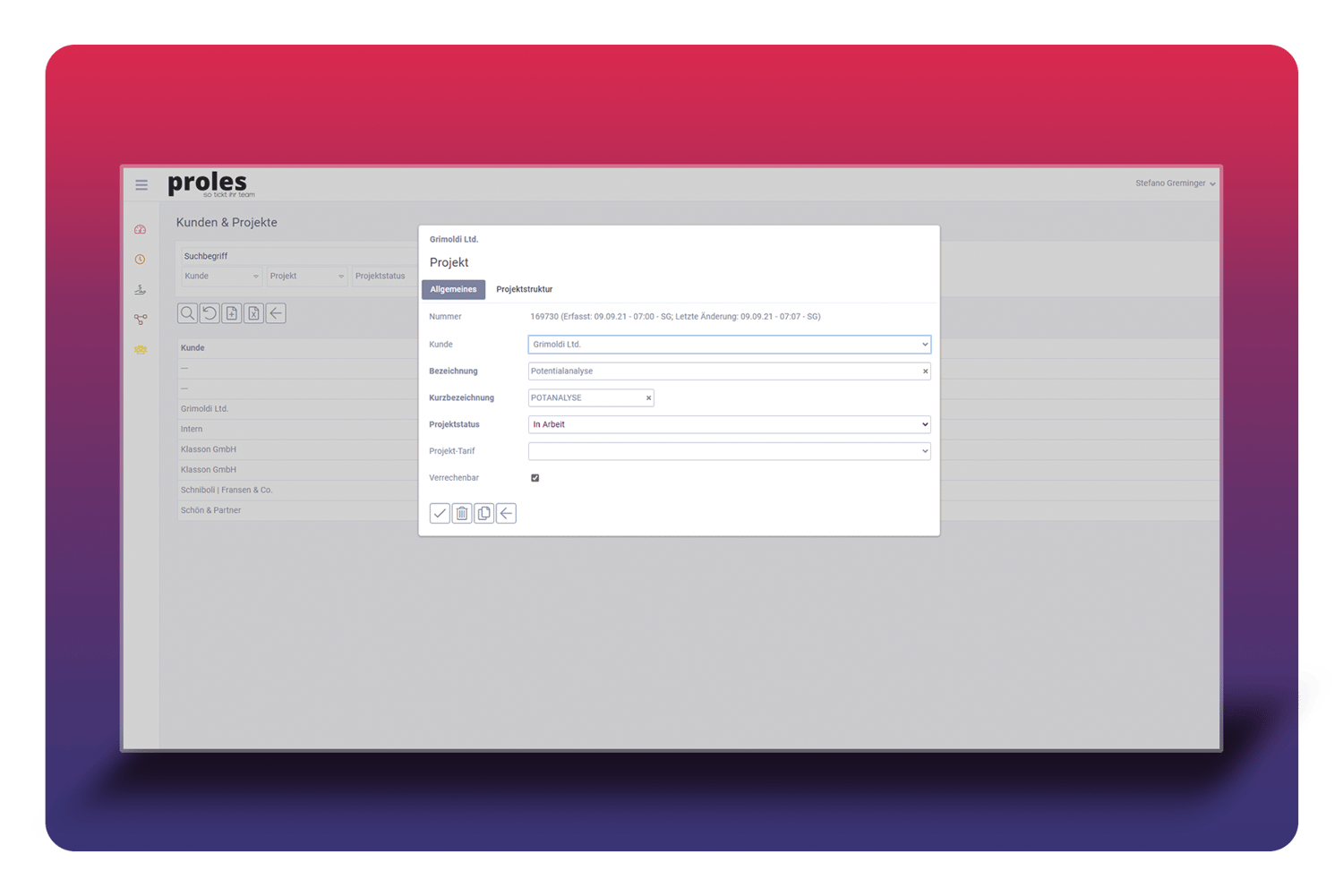Open the project structure nodes sidebar icon

[141, 320]
